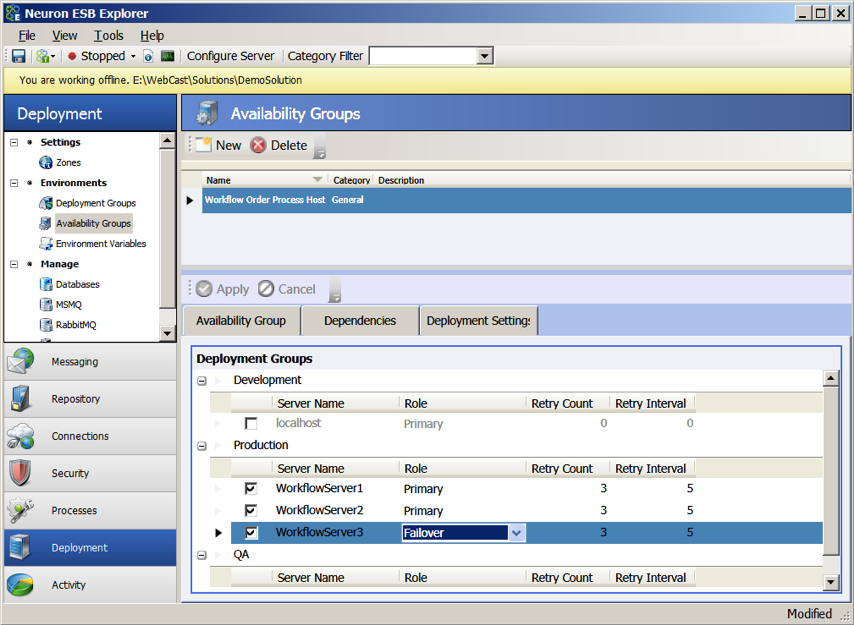Open the Tools menu
Screen dimensions: 854x625
click(x=108, y=35)
